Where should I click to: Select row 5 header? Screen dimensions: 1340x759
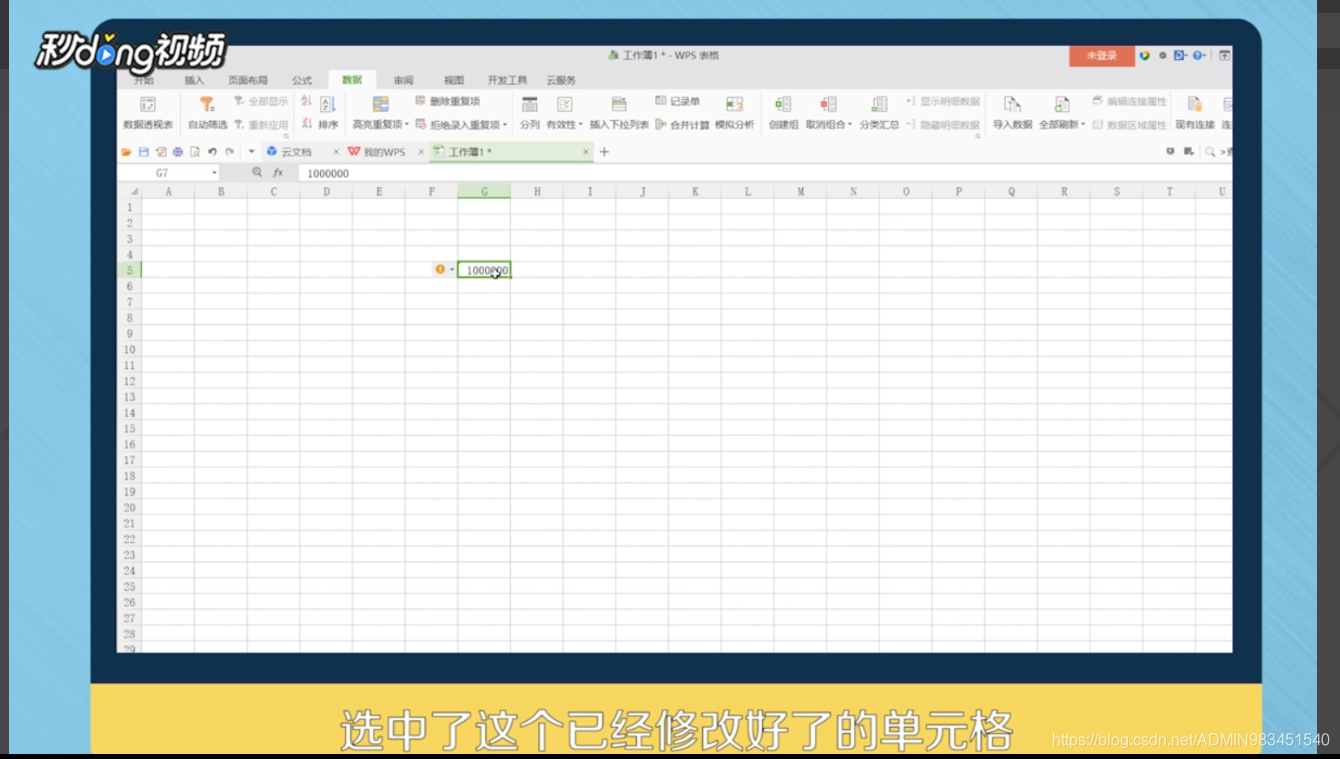[129, 270]
